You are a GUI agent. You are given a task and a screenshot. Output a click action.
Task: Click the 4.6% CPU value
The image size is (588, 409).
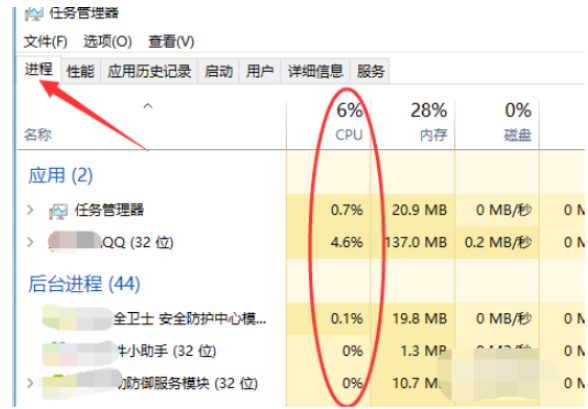point(347,243)
